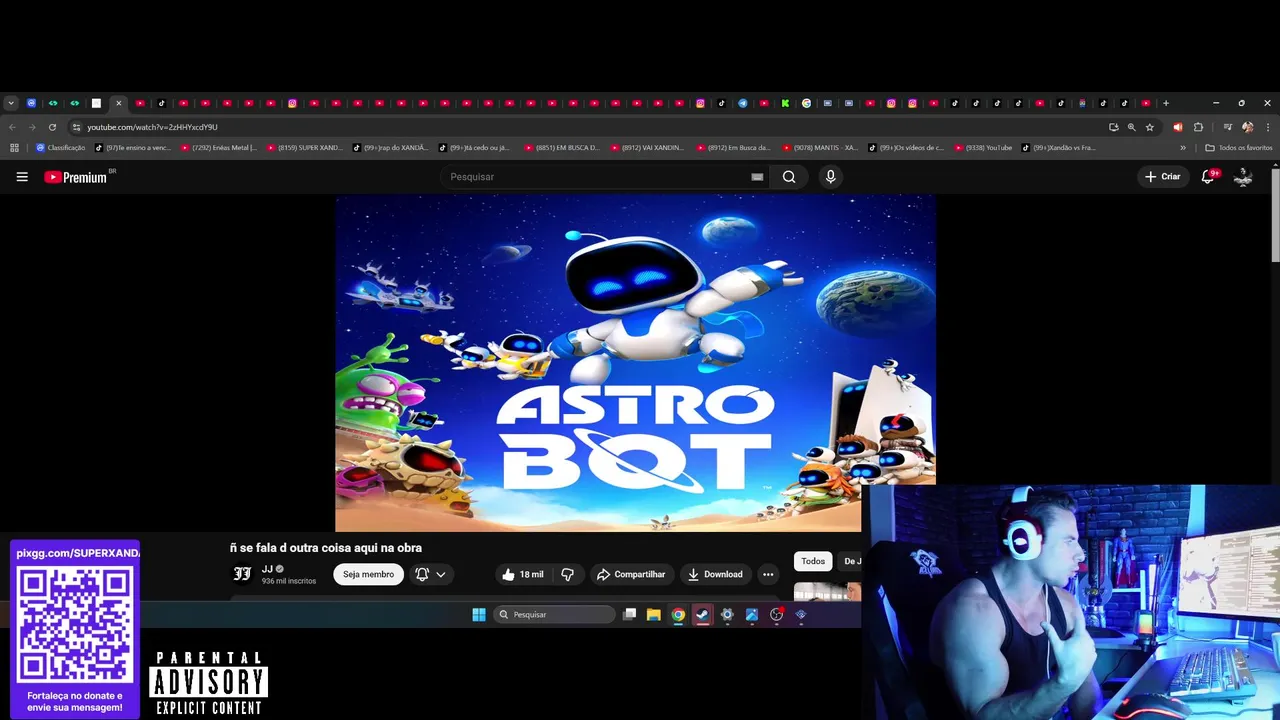This screenshot has width=1280, height=720.
Task: Click the page vertical scrollbar
Action: tap(1275, 215)
